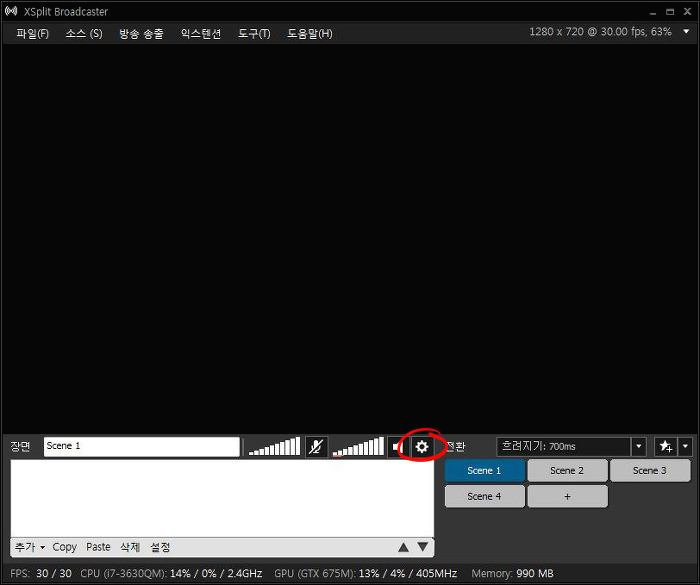Image resolution: width=700 pixels, height=585 pixels.
Task: Switch to Scene 1
Action: tap(484, 470)
